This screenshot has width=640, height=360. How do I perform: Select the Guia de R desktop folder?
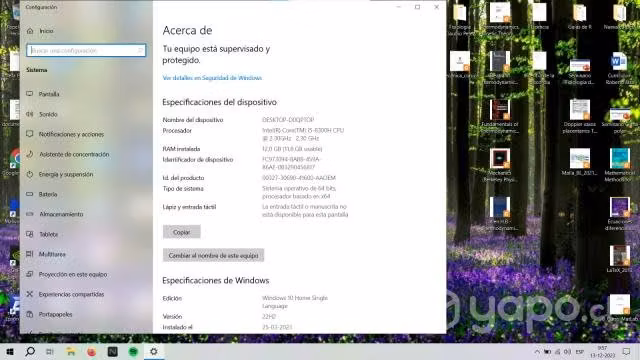pos(580,16)
